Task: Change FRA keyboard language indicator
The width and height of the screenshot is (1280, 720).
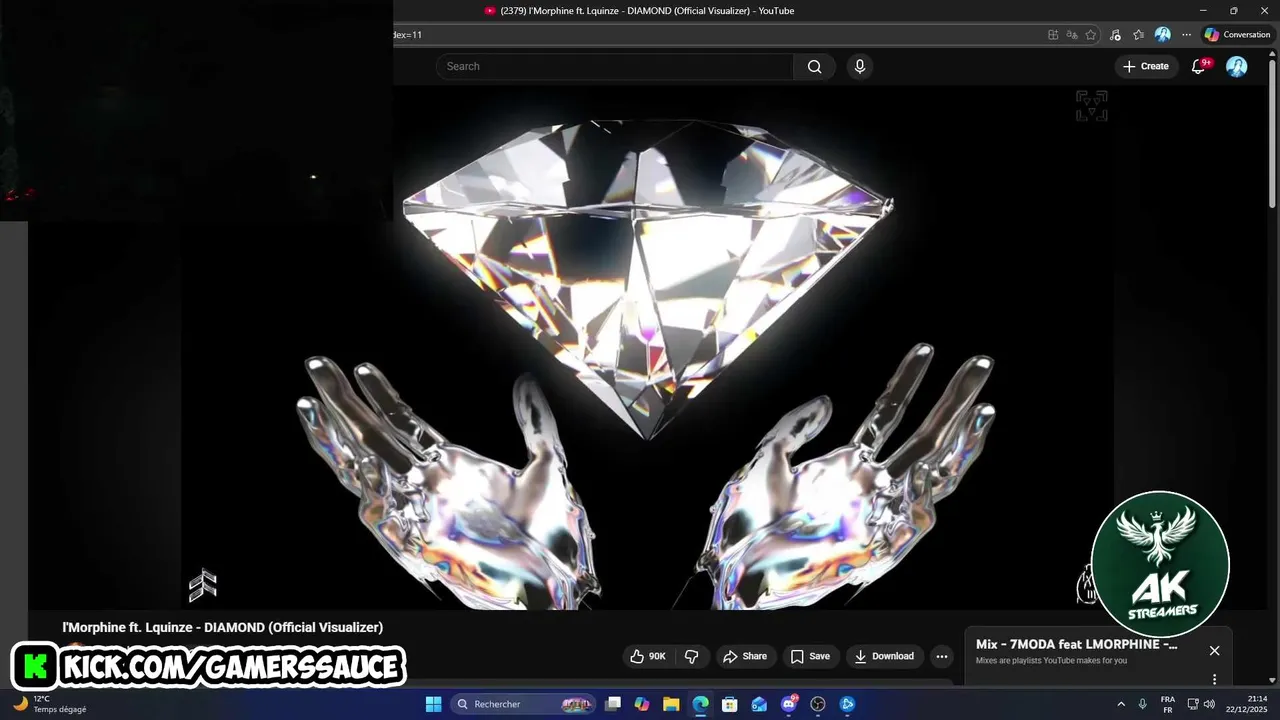Action: [x=1168, y=704]
